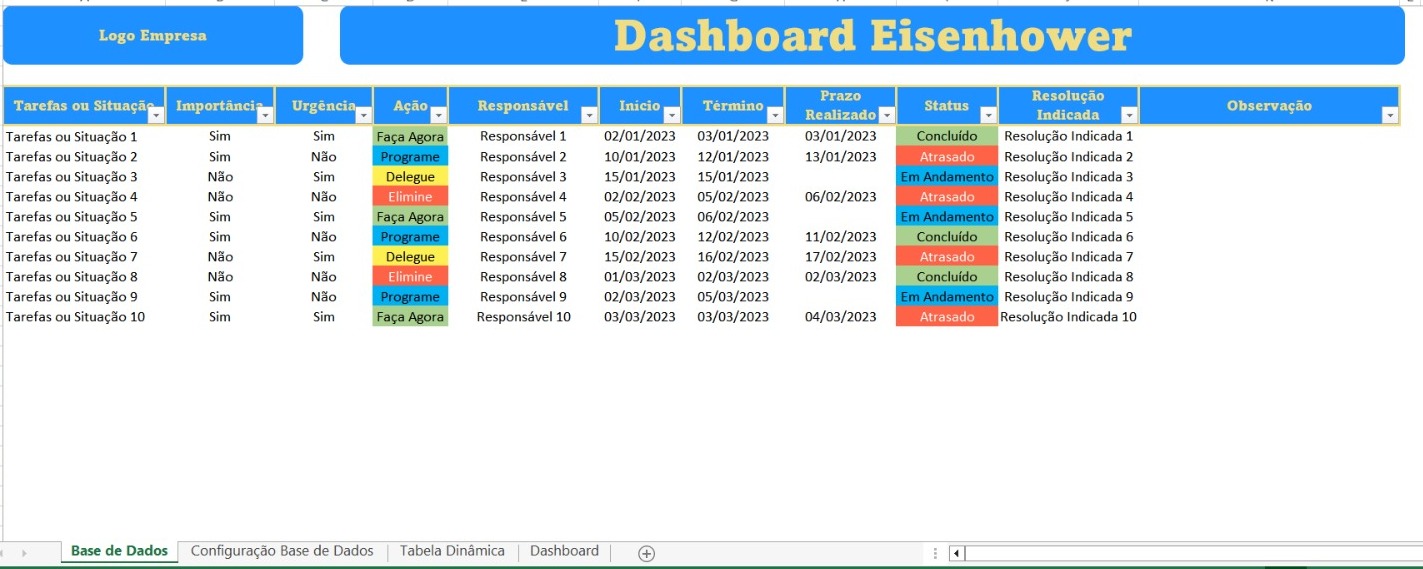Expand the Responsável filter dropdown

point(588,116)
